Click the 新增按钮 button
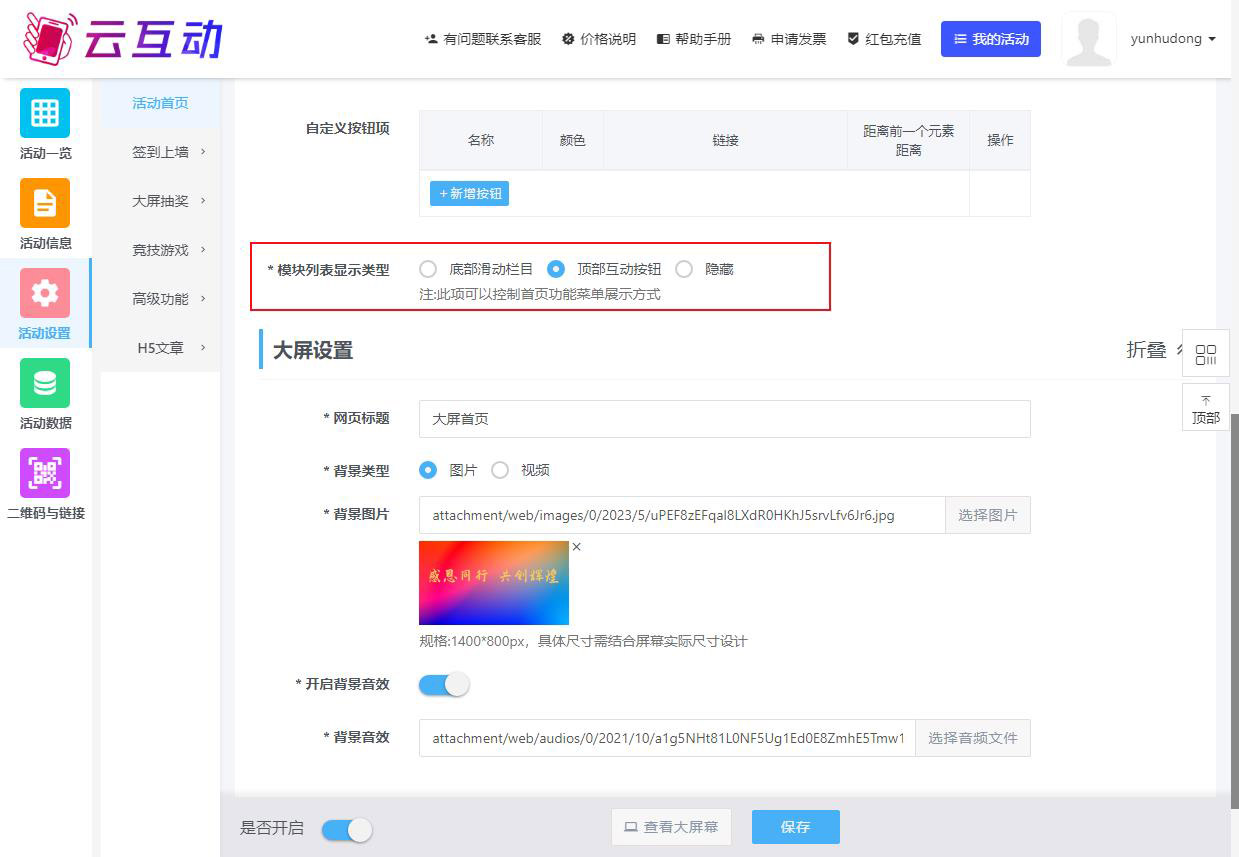The width and height of the screenshot is (1239, 857). pos(469,194)
